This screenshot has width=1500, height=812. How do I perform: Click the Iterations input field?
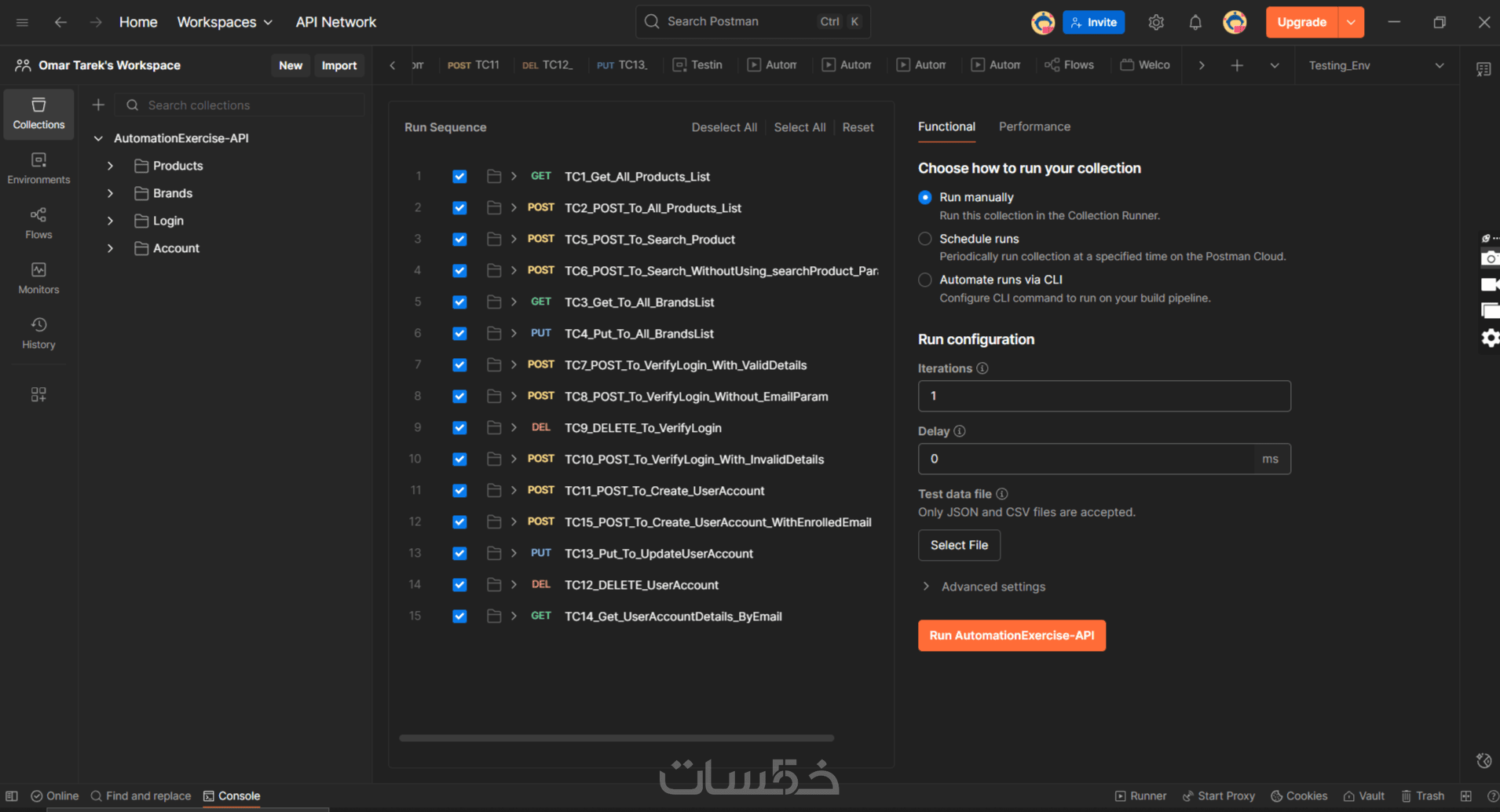pos(1104,396)
